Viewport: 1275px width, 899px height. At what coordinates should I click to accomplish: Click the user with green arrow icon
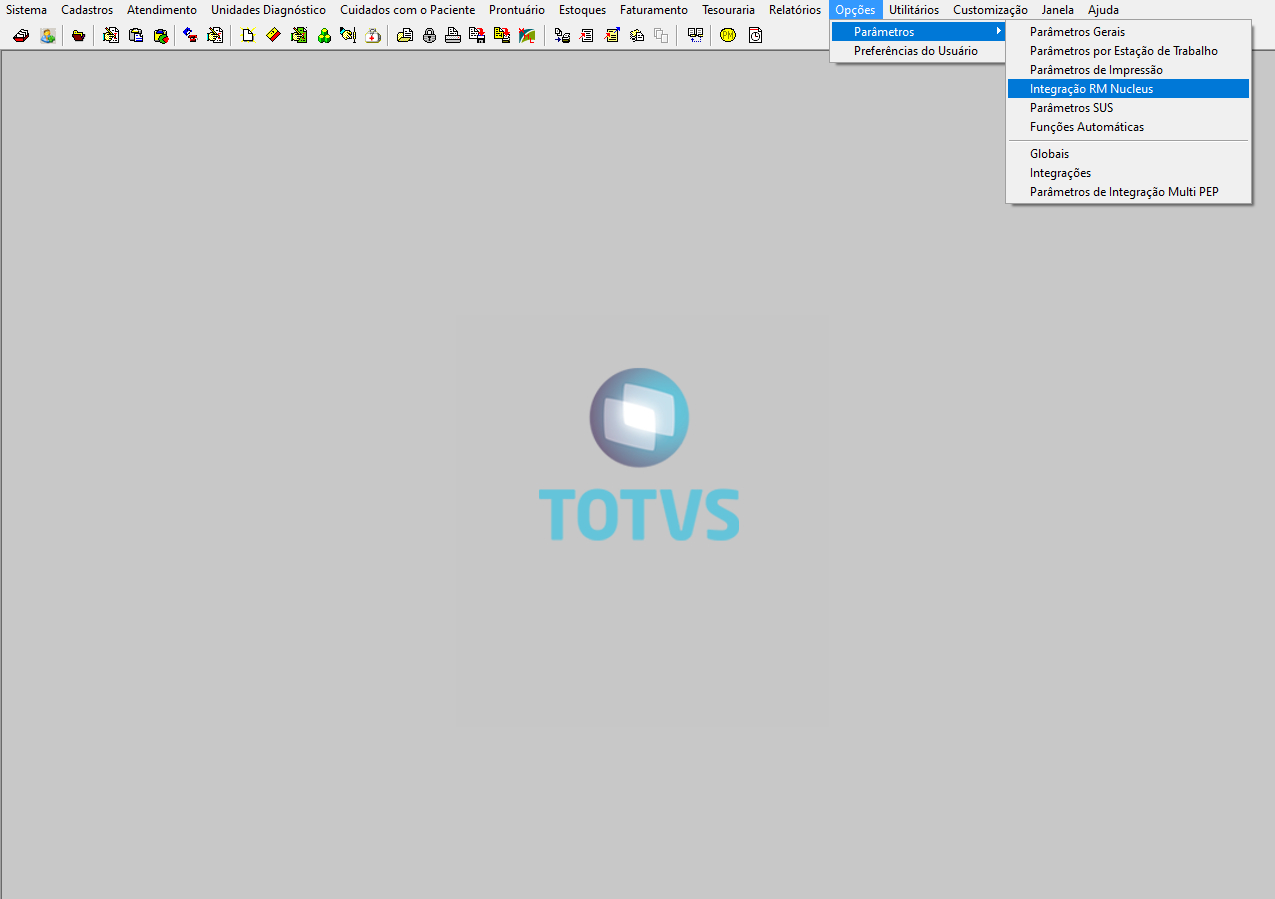[47, 35]
